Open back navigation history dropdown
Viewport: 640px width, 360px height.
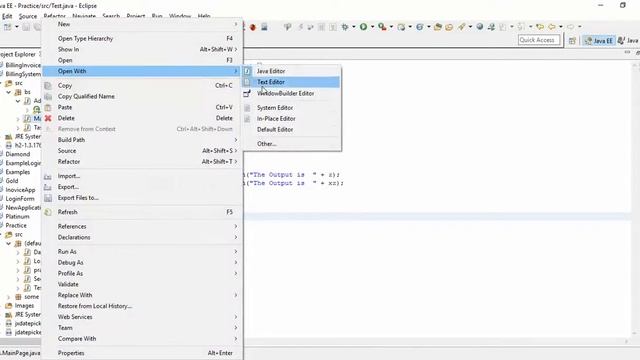pyautogui.click(x=561, y=27)
